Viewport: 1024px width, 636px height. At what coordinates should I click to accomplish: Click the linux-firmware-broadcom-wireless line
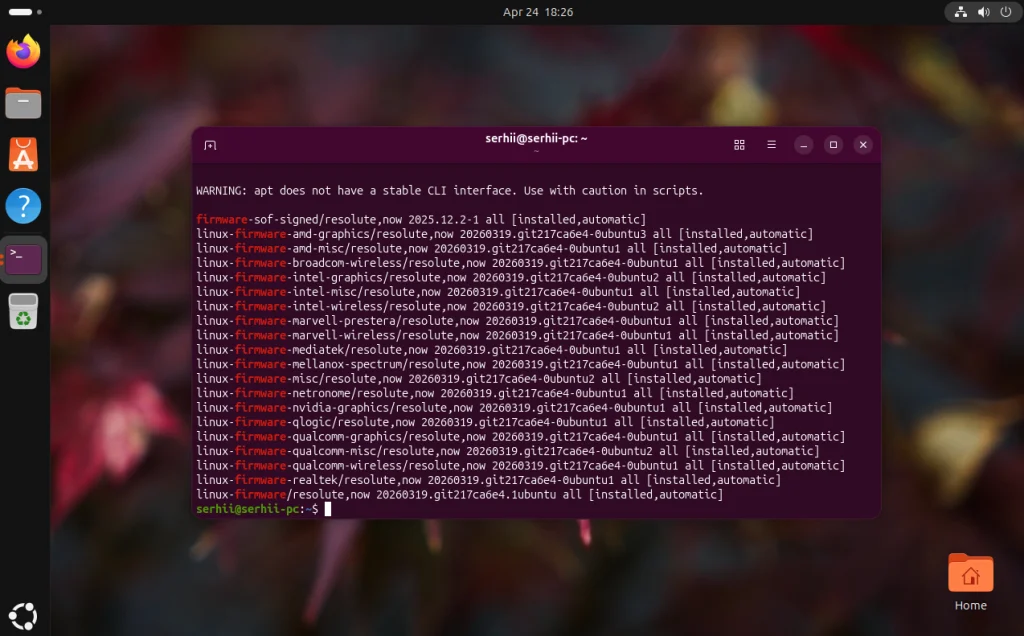520,262
